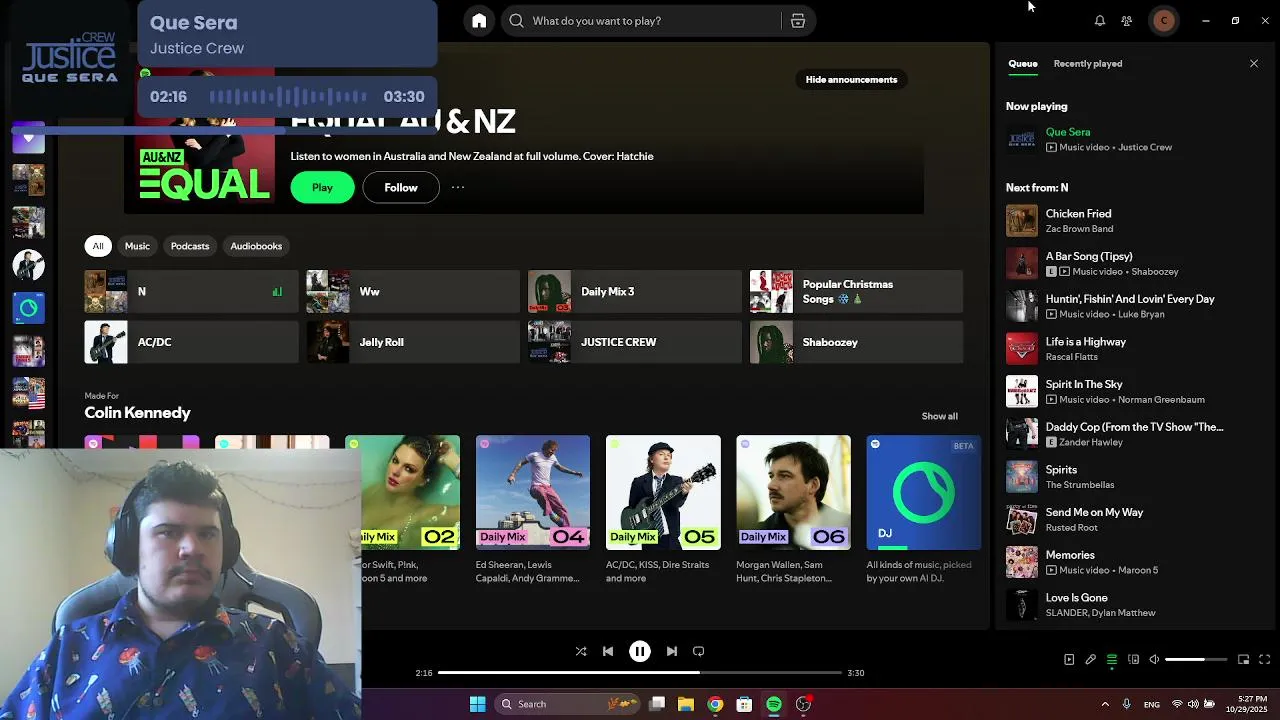
Task: Open Popular Christmas Songs shortcut
Action: 856,292
